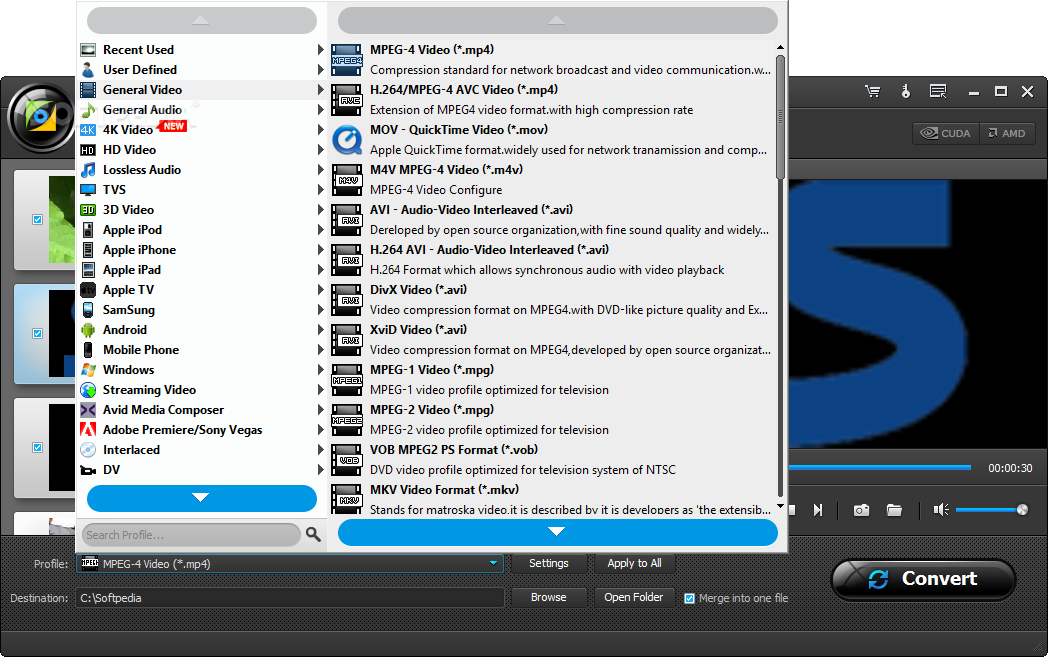
Task: Adjust the volume slider
Action: 991,510
